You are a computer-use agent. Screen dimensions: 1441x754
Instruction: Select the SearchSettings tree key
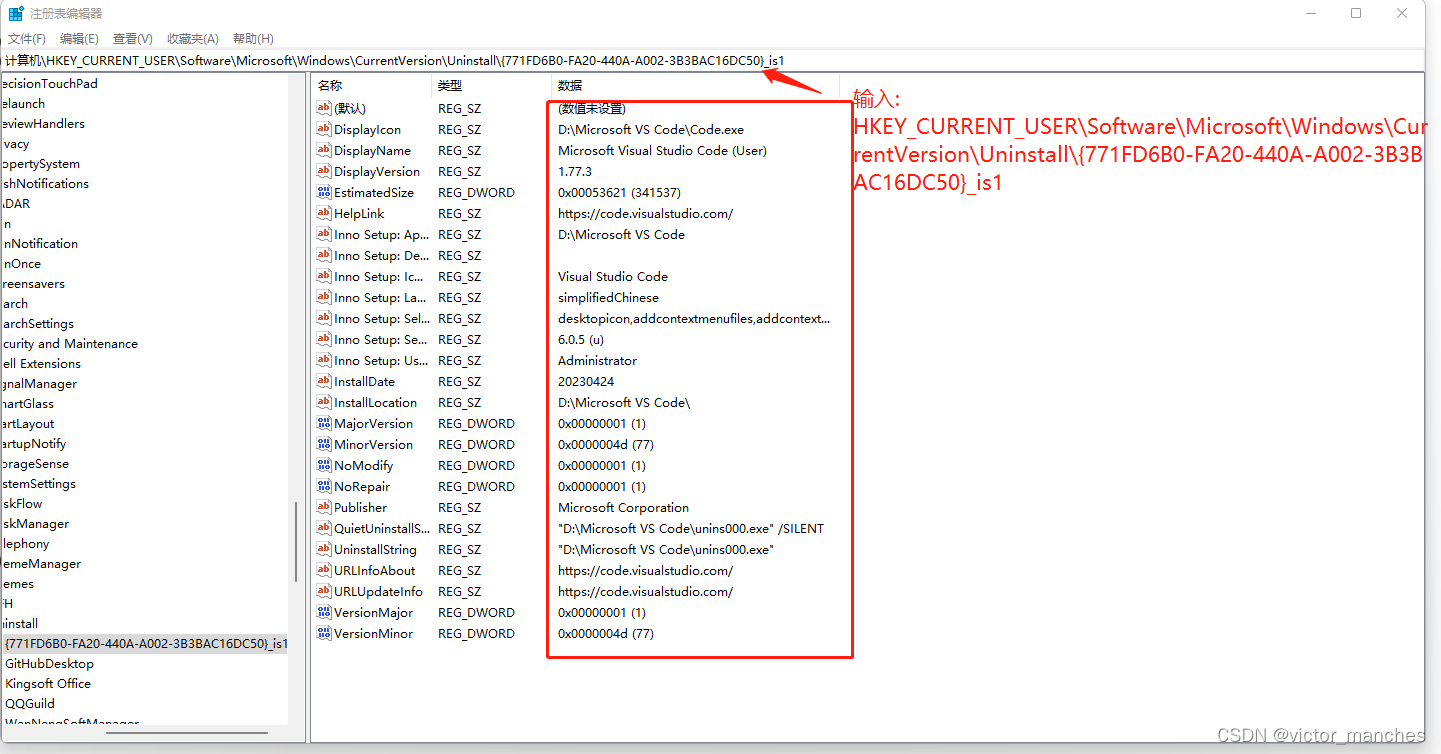click(37, 323)
